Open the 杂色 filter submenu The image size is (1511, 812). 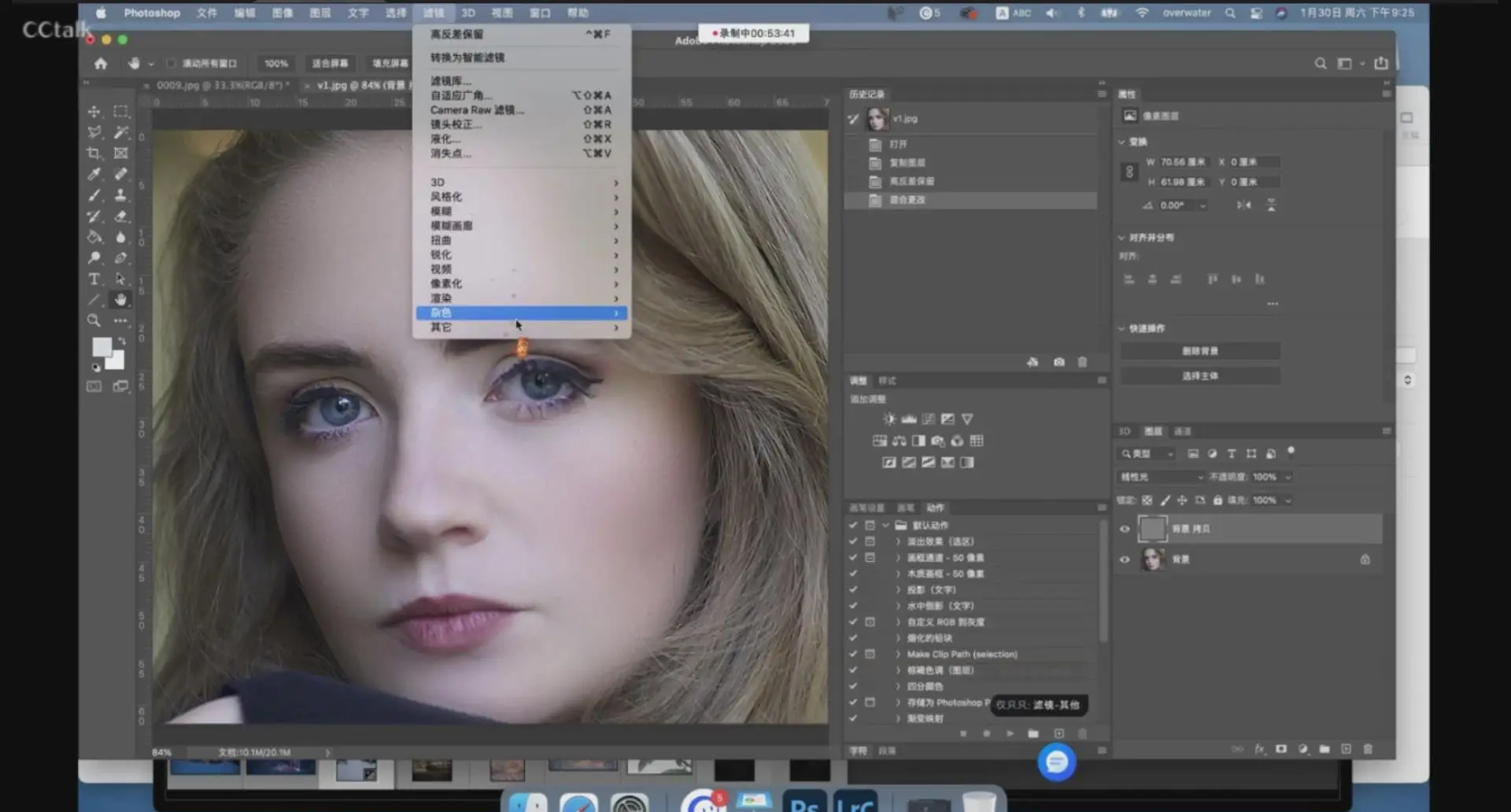pyautogui.click(x=521, y=313)
